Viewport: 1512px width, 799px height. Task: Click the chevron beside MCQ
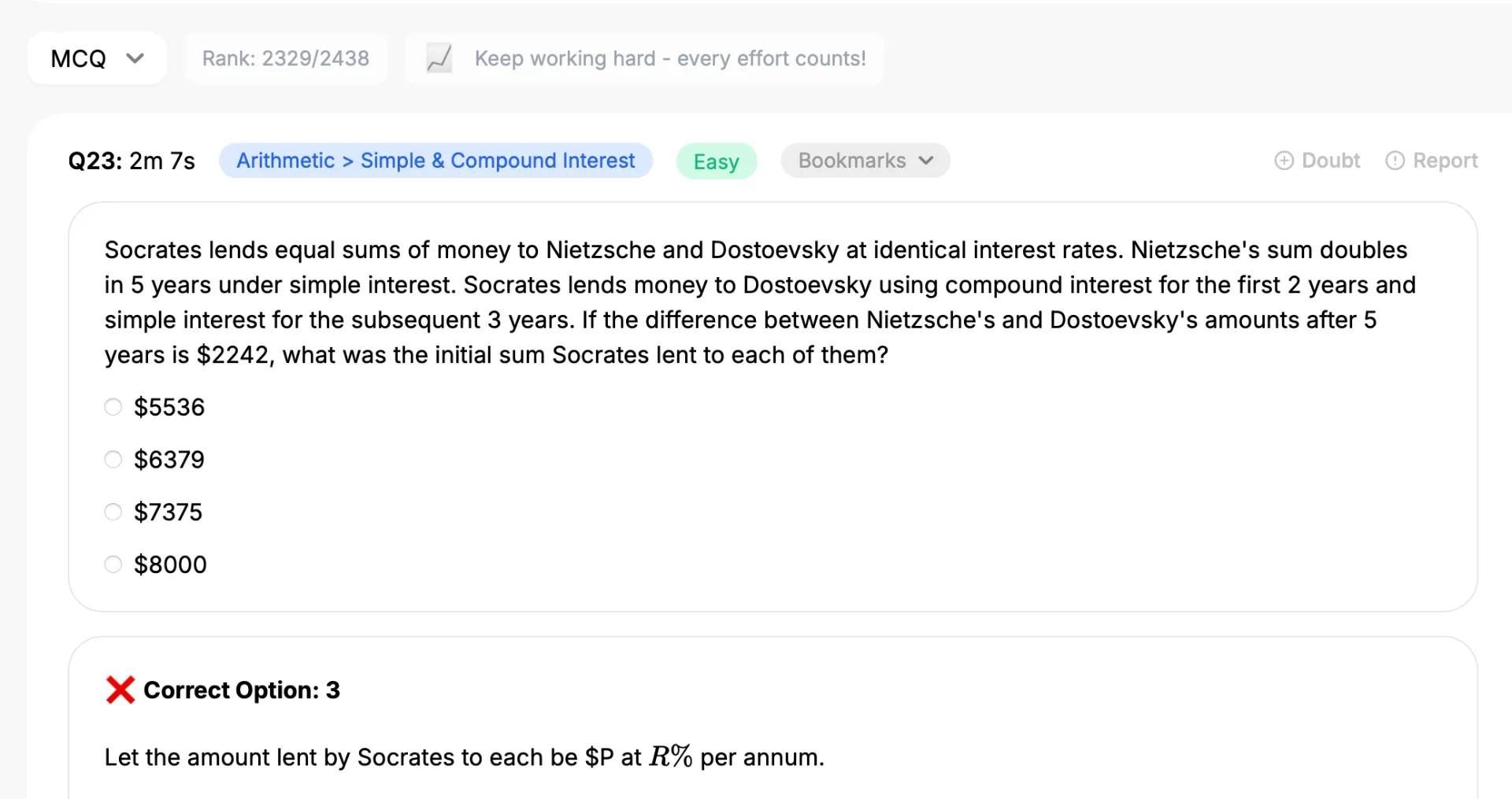pos(135,58)
